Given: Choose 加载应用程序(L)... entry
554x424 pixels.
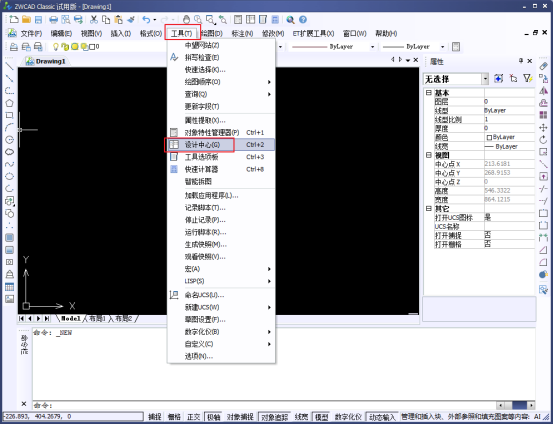Looking at the screenshot, I should coord(222,195).
